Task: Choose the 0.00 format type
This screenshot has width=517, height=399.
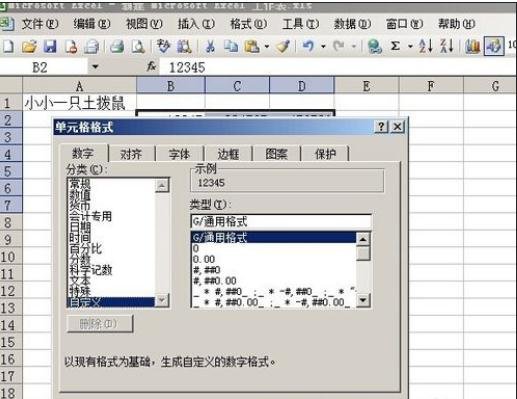Action: point(204,259)
